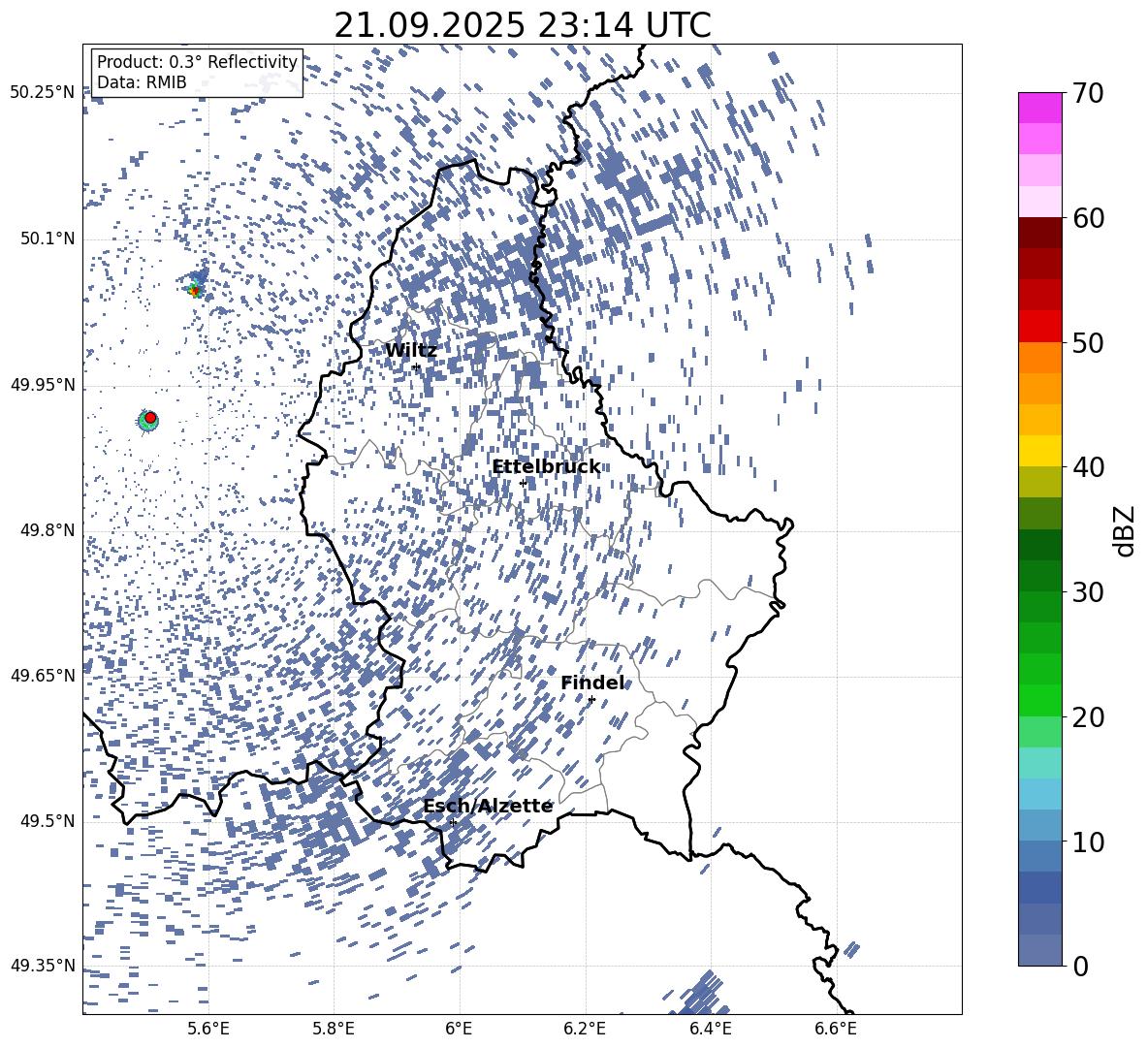Viewport: 1148px width, 1048px height.
Task: Click the 5.6°E longitude label
Action: pos(208,1029)
